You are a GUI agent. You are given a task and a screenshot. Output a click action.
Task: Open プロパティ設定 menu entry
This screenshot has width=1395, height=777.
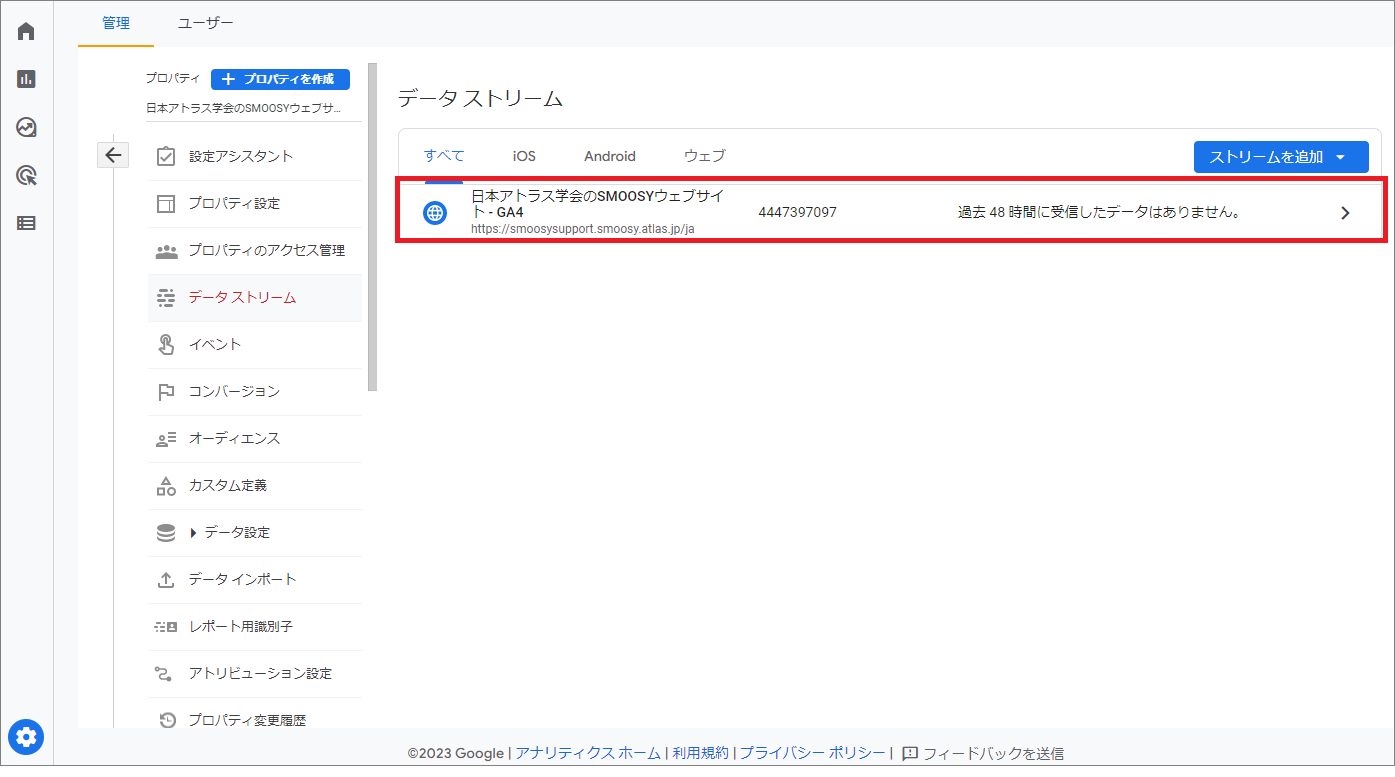[234, 203]
